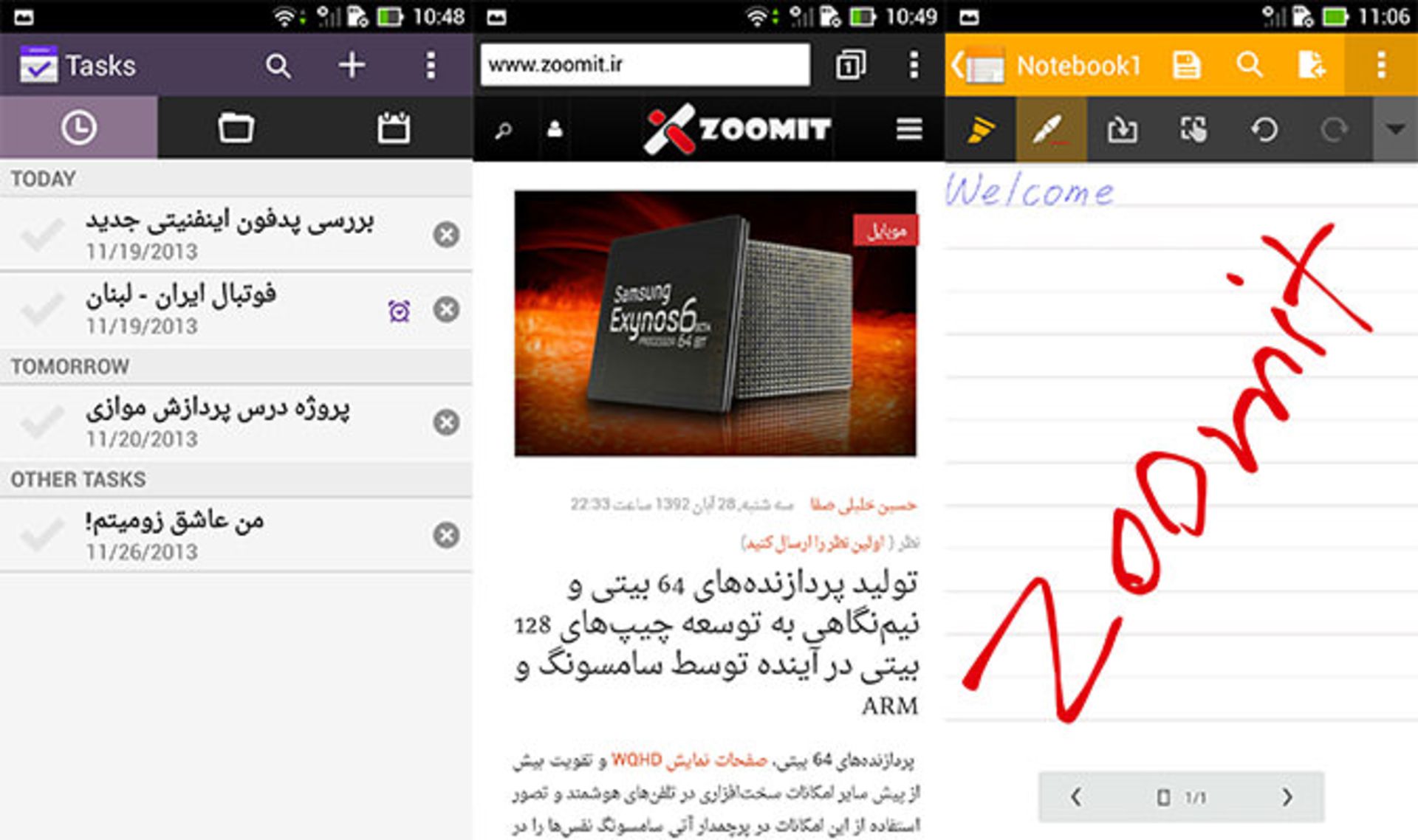
Task: Check off the 11/20/2013 task
Action: coord(42,422)
